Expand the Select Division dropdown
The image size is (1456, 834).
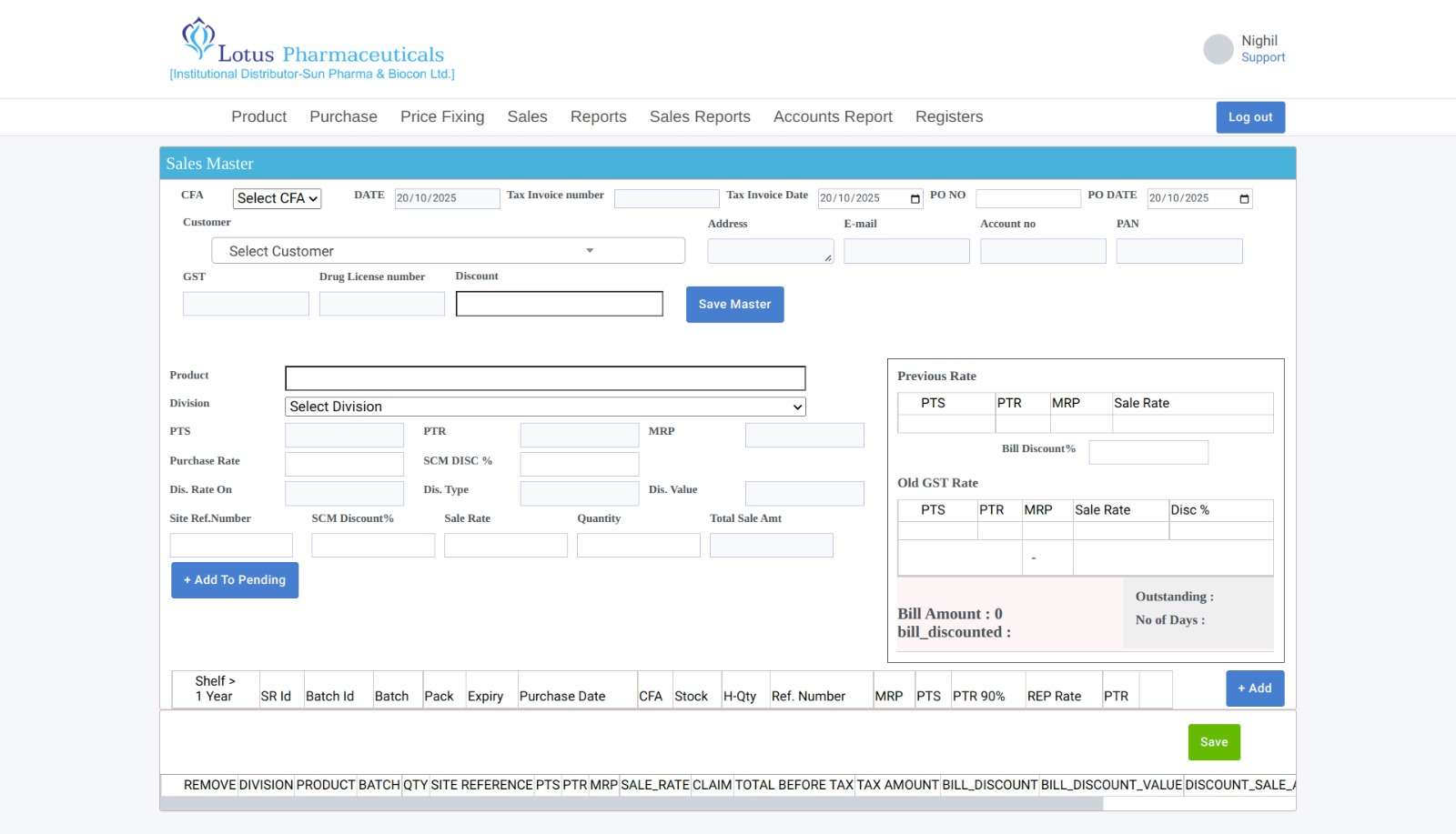(545, 407)
